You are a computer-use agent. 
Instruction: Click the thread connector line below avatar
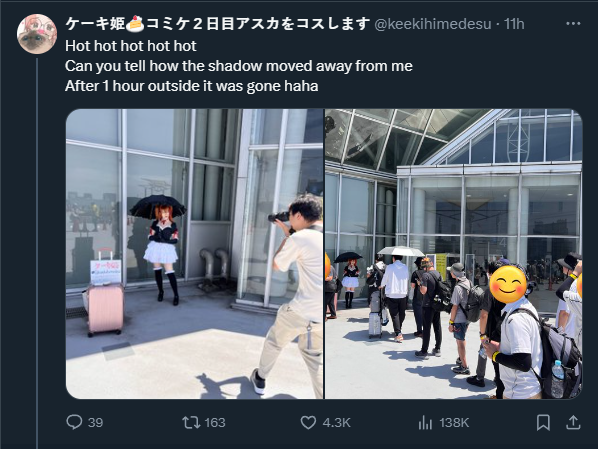pyautogui.click(x=37, y=253)
